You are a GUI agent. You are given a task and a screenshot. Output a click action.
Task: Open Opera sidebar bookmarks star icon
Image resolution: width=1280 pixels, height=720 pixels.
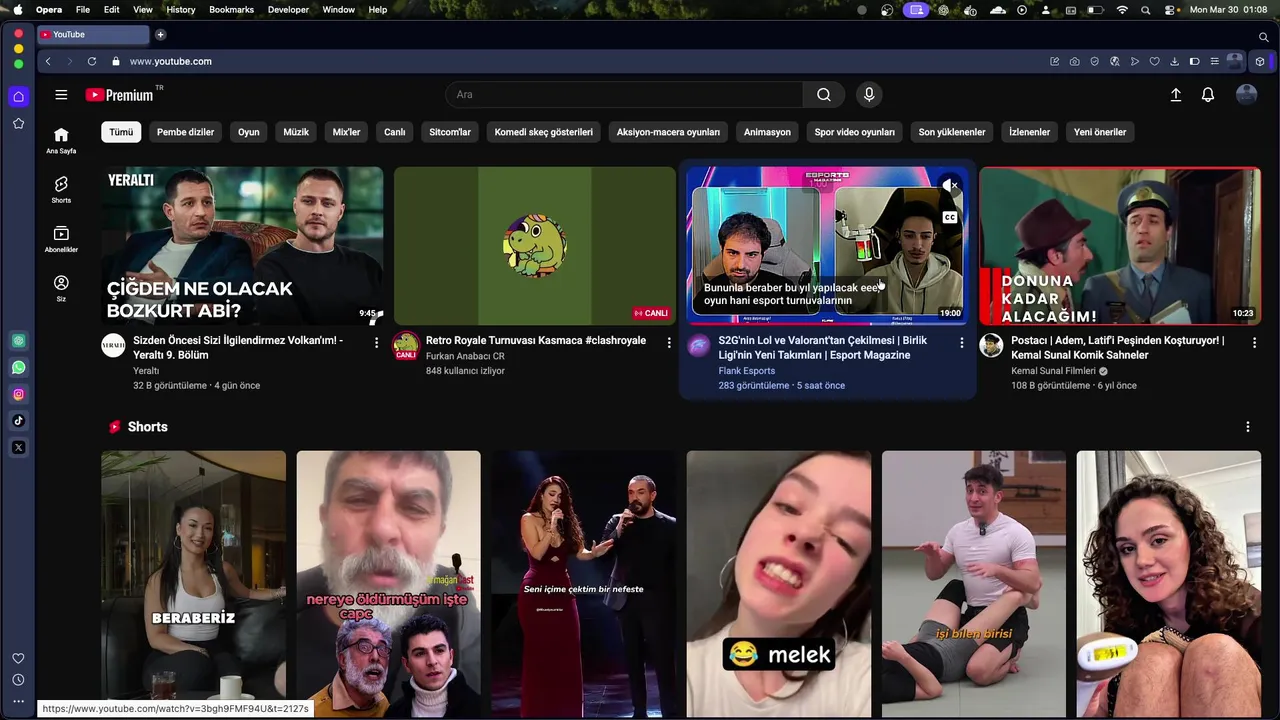click(18, 124)
